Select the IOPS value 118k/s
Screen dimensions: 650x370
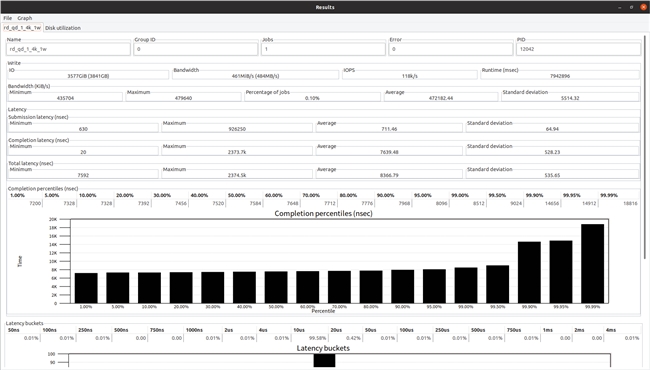(x=410, y=76)
